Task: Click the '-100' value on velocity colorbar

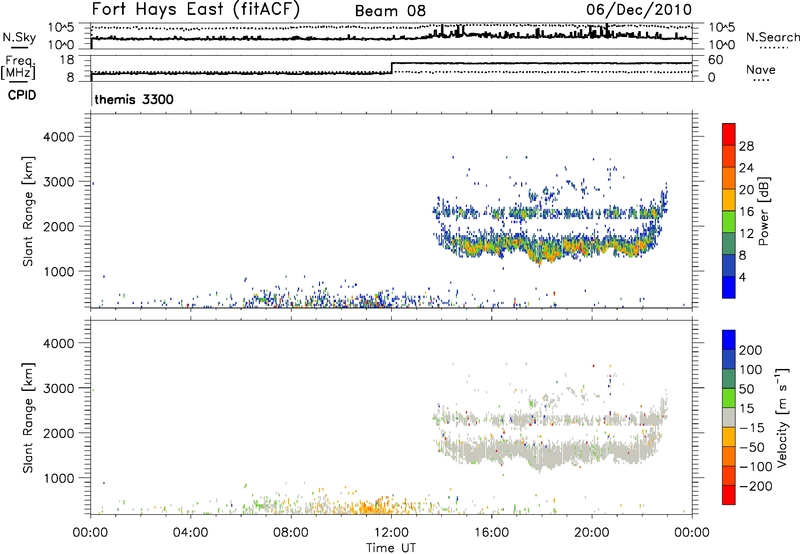Action: 756,467
